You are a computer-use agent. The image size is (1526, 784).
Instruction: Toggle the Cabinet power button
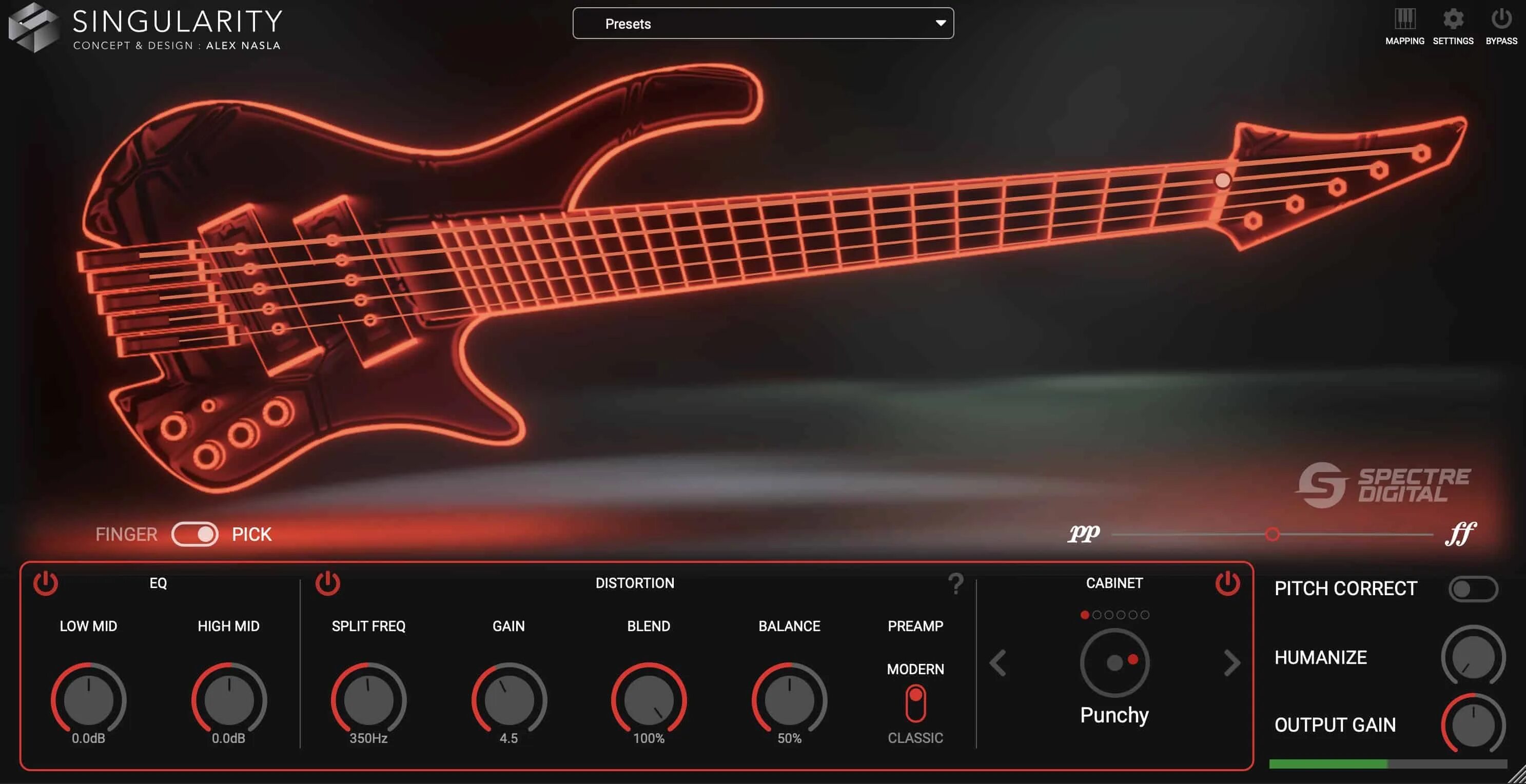point(1227,583)
